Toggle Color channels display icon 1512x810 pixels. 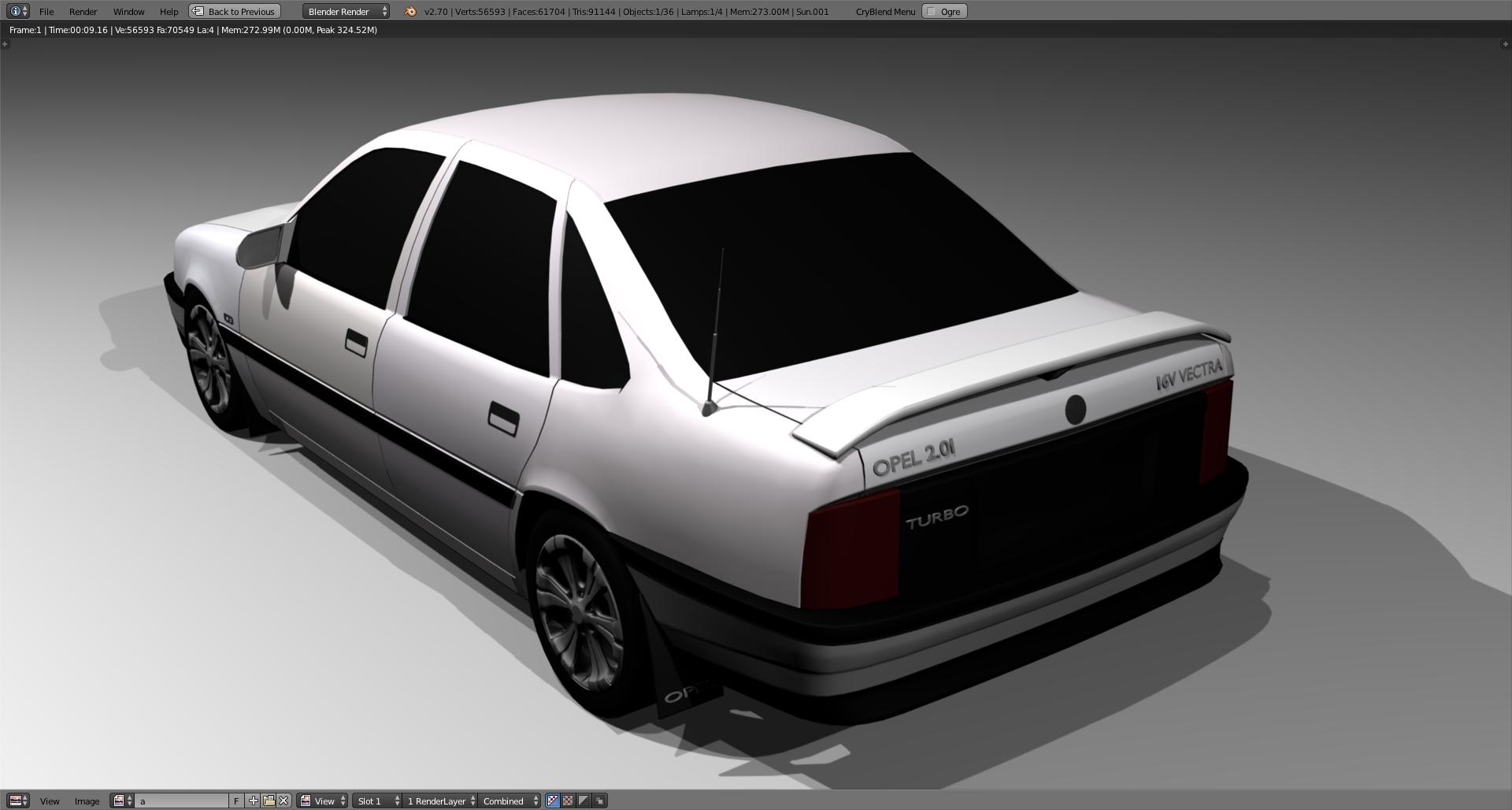568,801
